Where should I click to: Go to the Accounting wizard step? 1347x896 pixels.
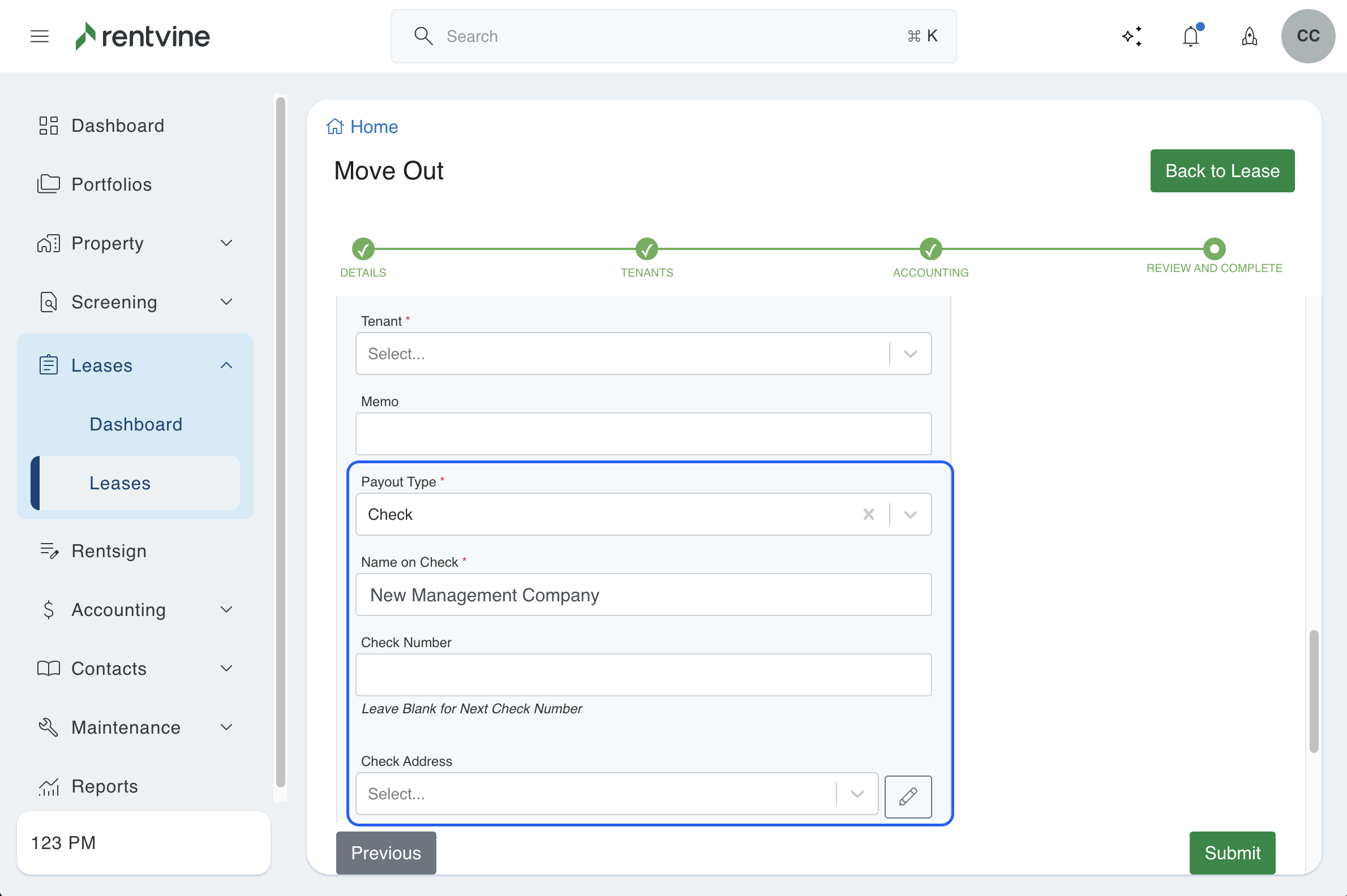[x=930, y=249]
